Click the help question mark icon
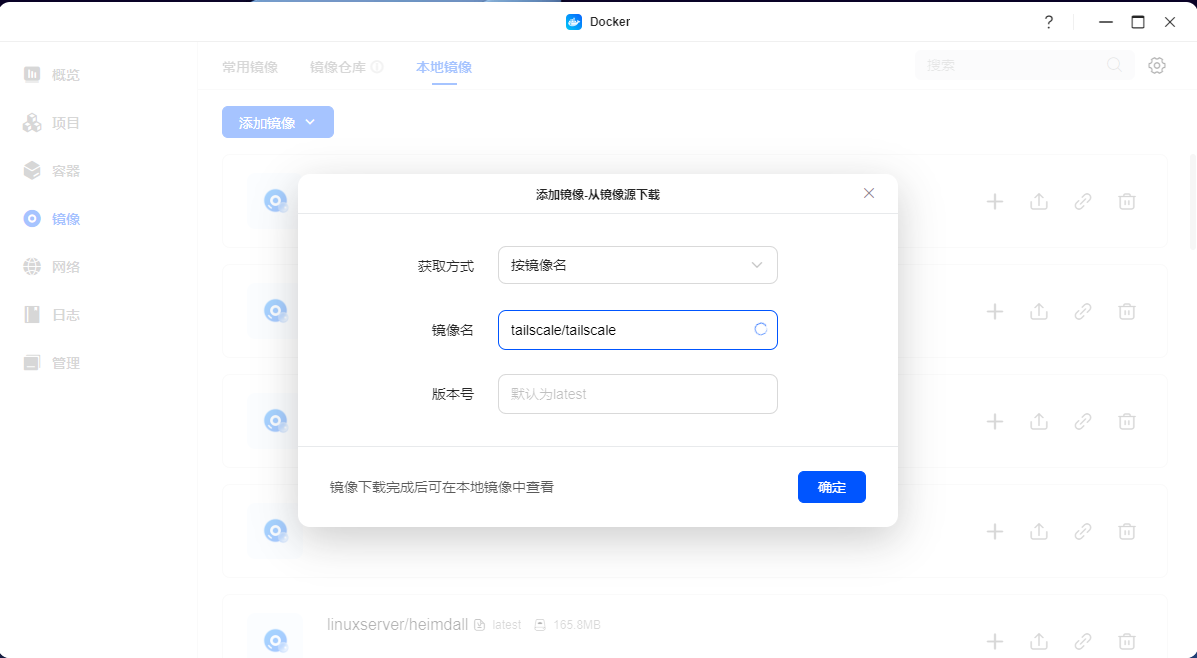 click(x=1049, y=22)
